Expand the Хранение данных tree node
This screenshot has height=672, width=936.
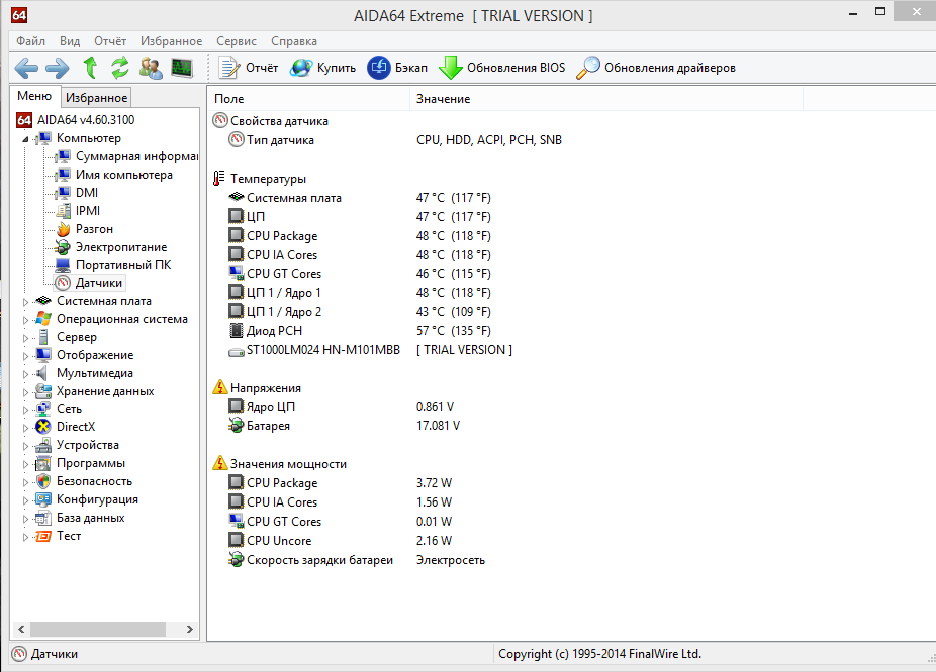pos(25,392)
